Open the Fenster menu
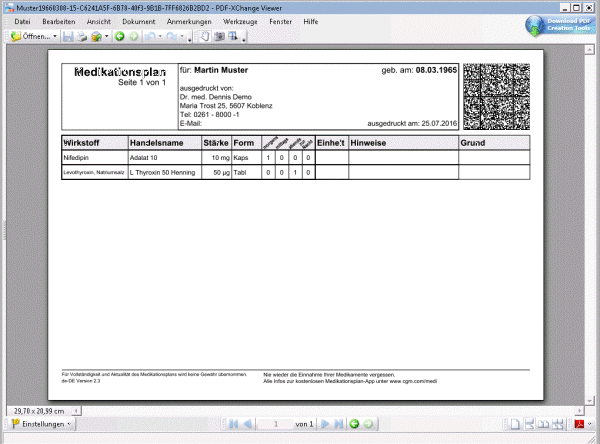This screenshot has height=444, width=600. (x=280, y=22)
